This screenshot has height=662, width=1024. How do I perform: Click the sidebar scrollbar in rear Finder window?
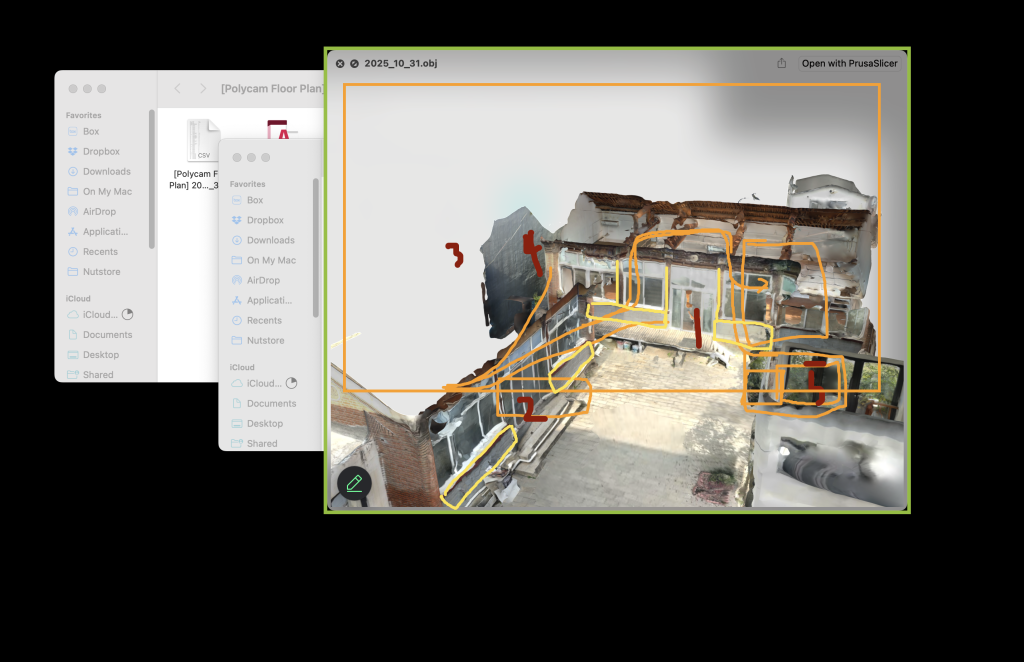click(x=152, y=180)
